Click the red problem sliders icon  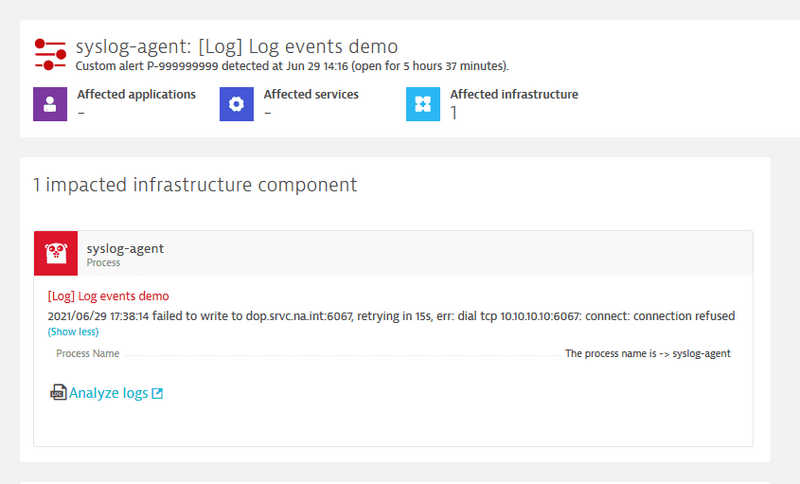click(50, 54)
